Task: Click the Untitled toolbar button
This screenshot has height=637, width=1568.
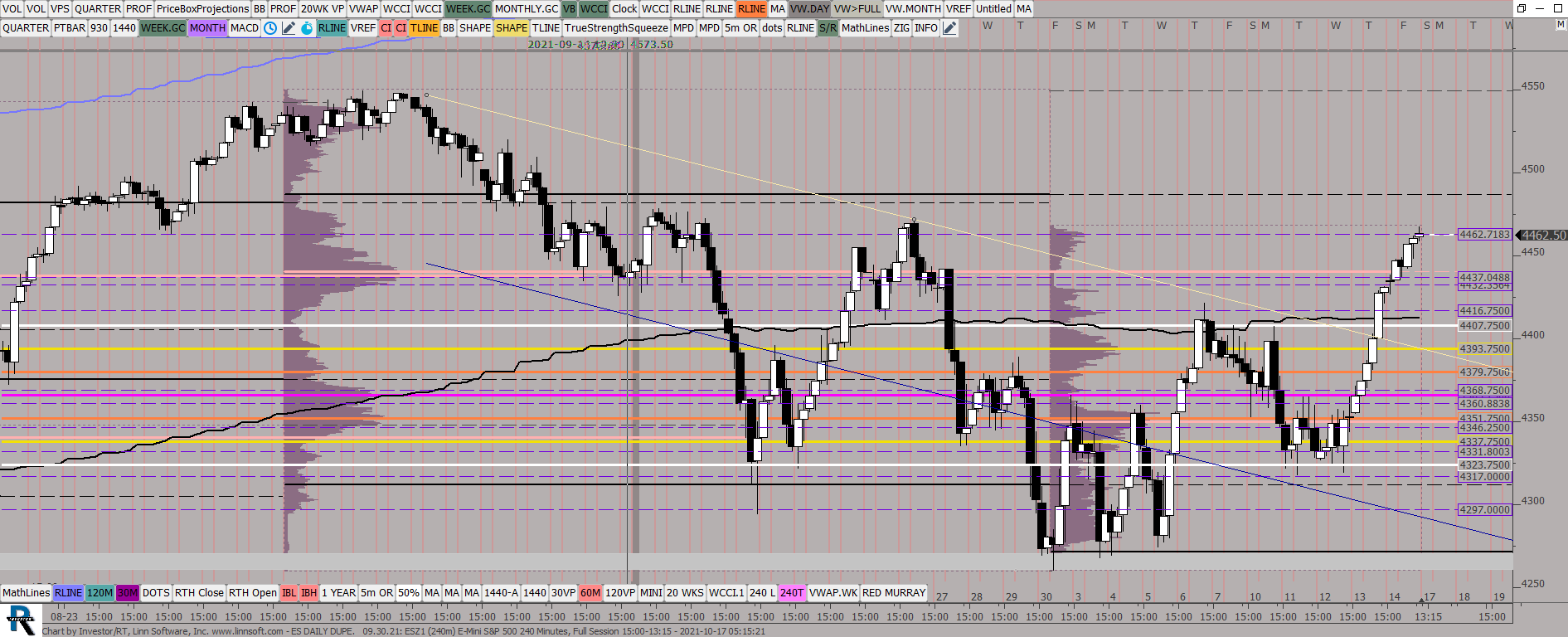Action: pos(993,9)
